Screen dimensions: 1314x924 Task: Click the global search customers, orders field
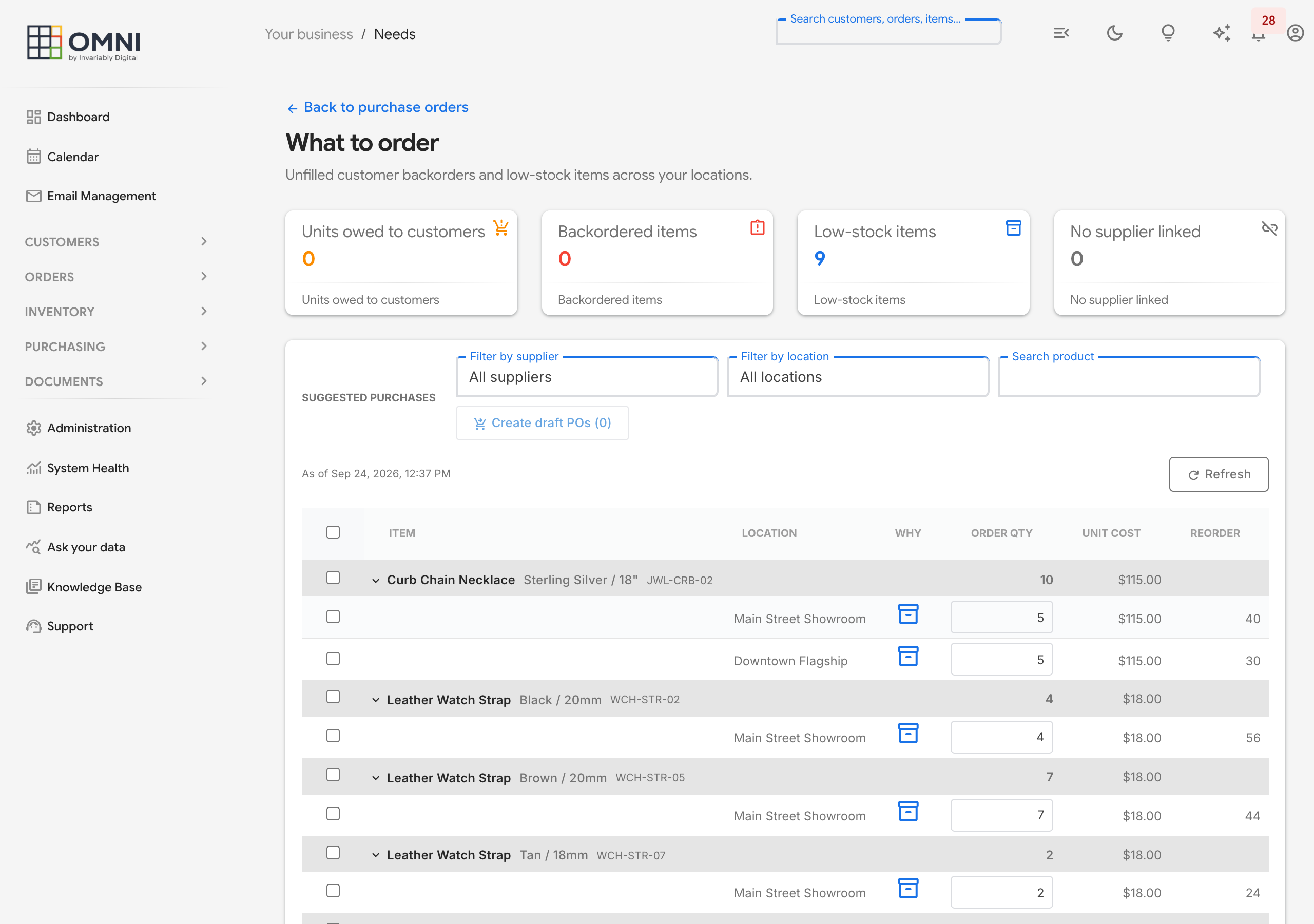[889, 31]
